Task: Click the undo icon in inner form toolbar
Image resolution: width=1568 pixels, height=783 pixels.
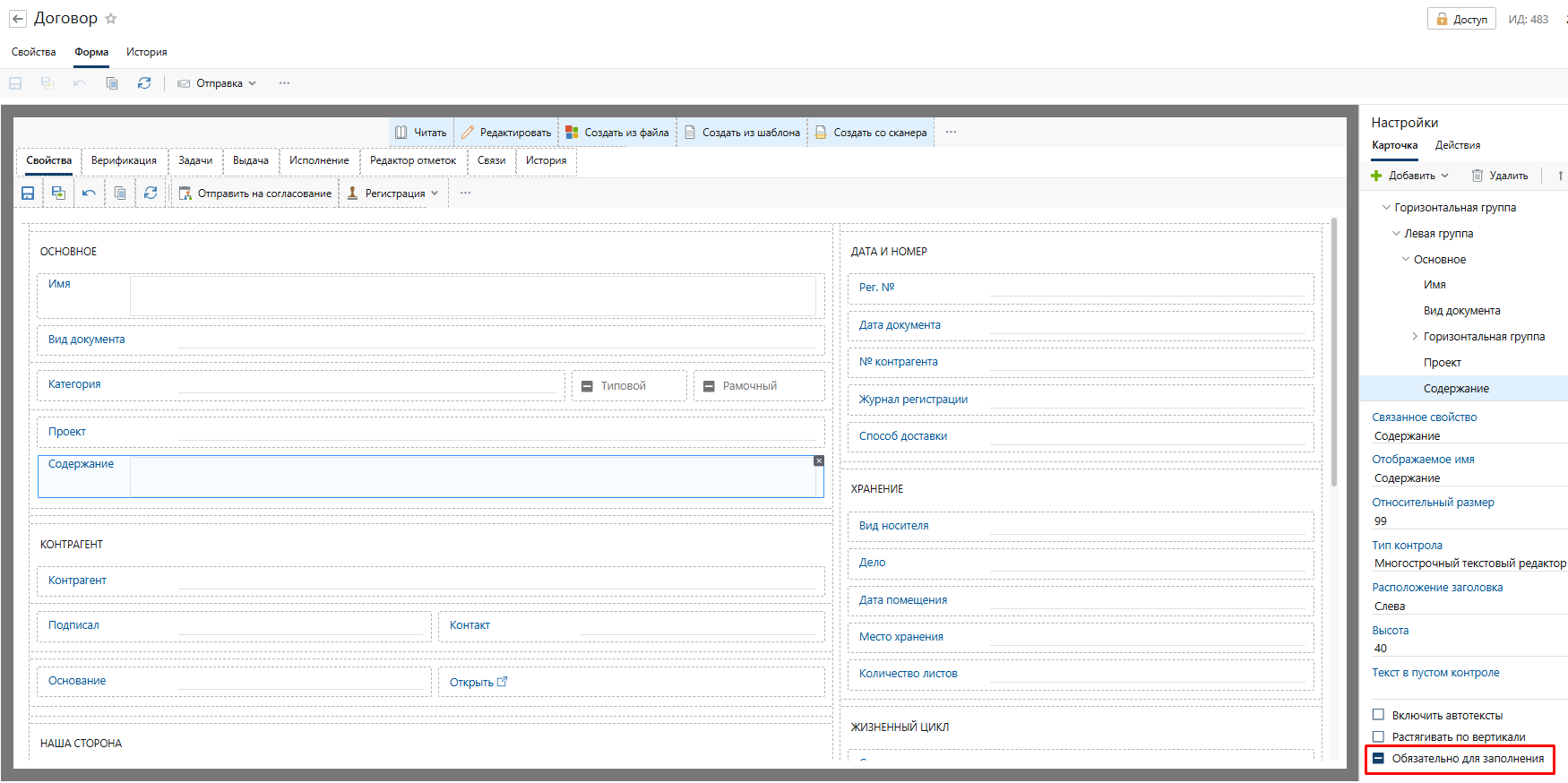Action: (89, 194)
